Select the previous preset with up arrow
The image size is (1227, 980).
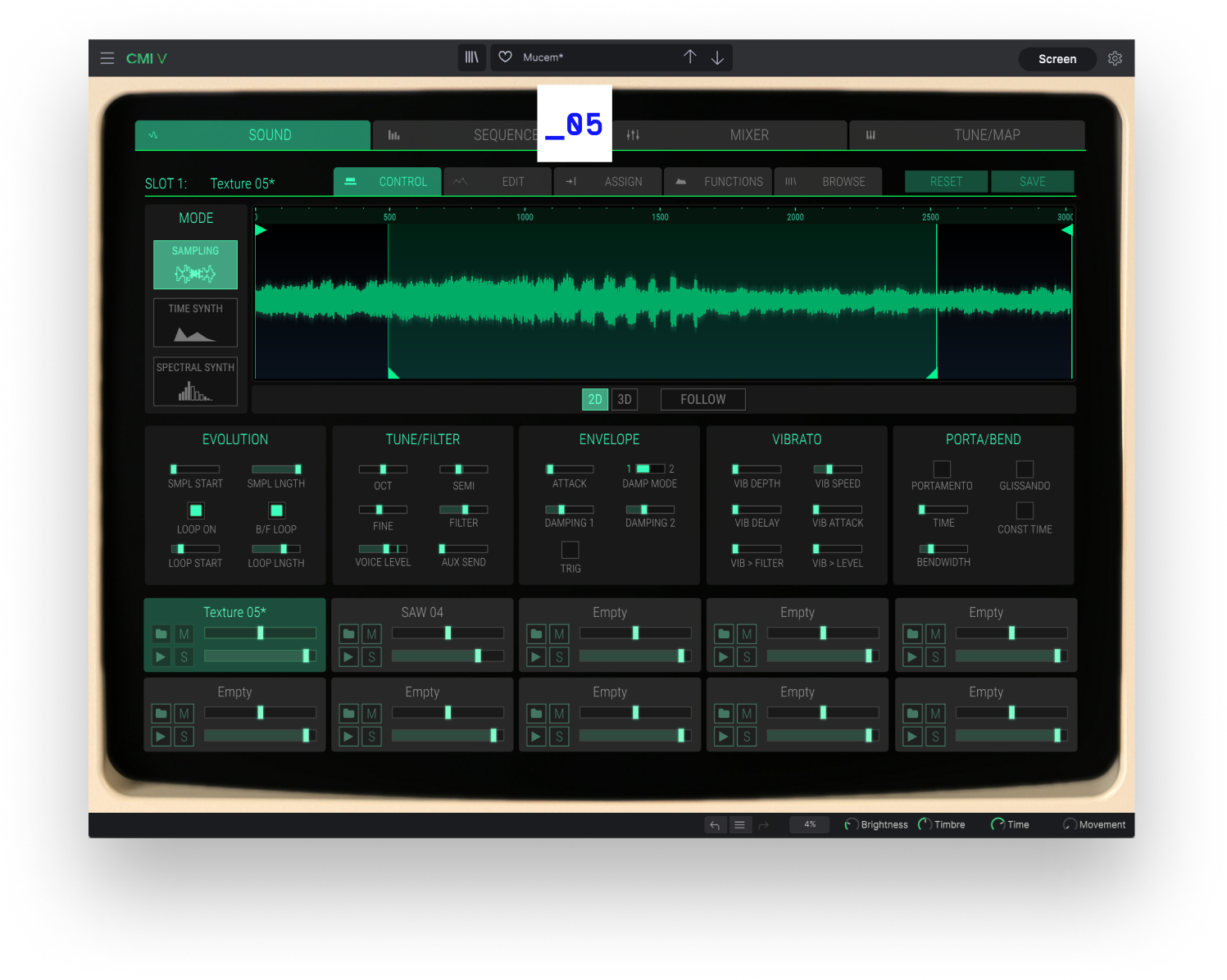tap(690, 57)
